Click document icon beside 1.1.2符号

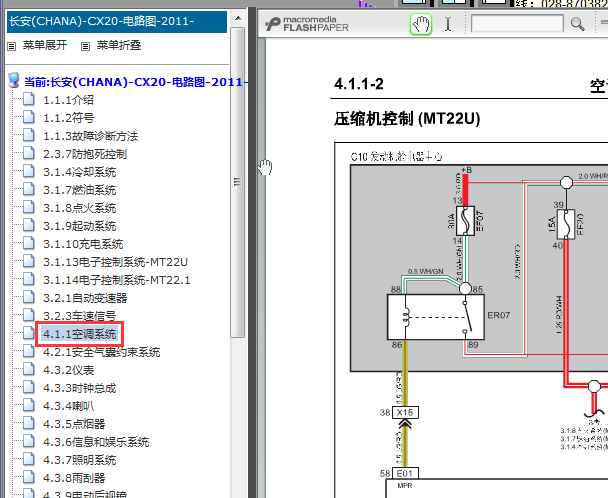pyautogui.click(x=29, y=117)
